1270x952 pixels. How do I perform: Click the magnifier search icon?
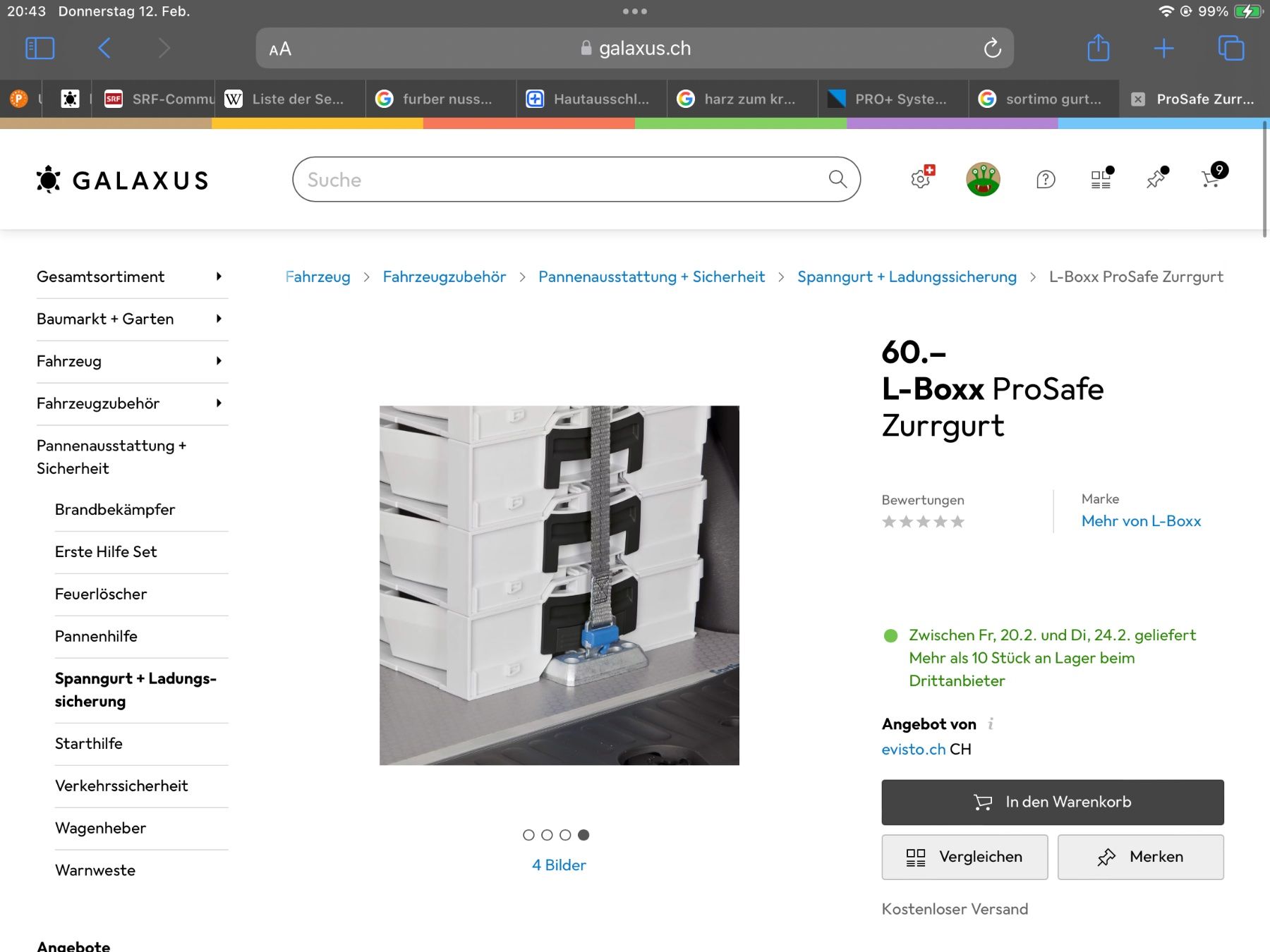point(837,179)
